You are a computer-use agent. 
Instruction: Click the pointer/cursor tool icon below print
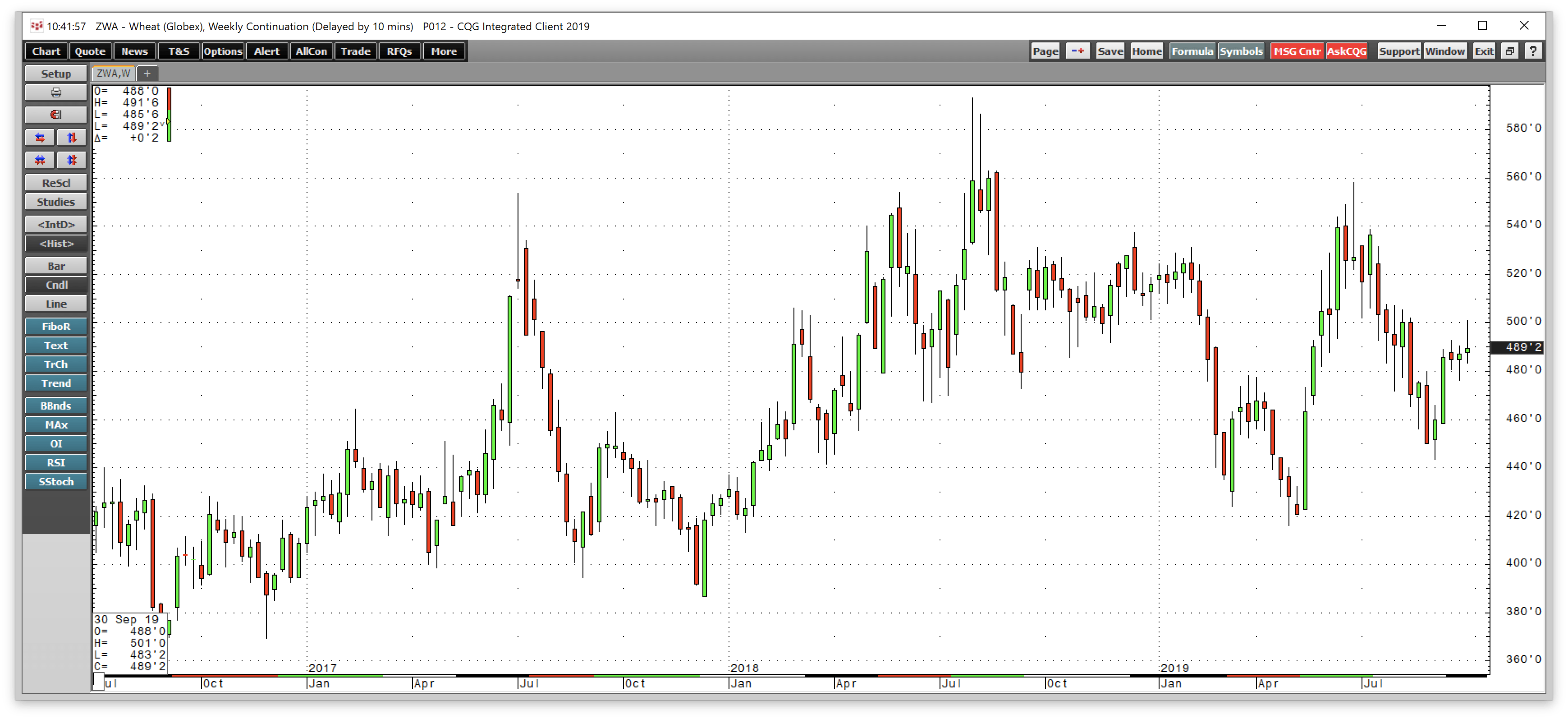click(x=56, y=115)
